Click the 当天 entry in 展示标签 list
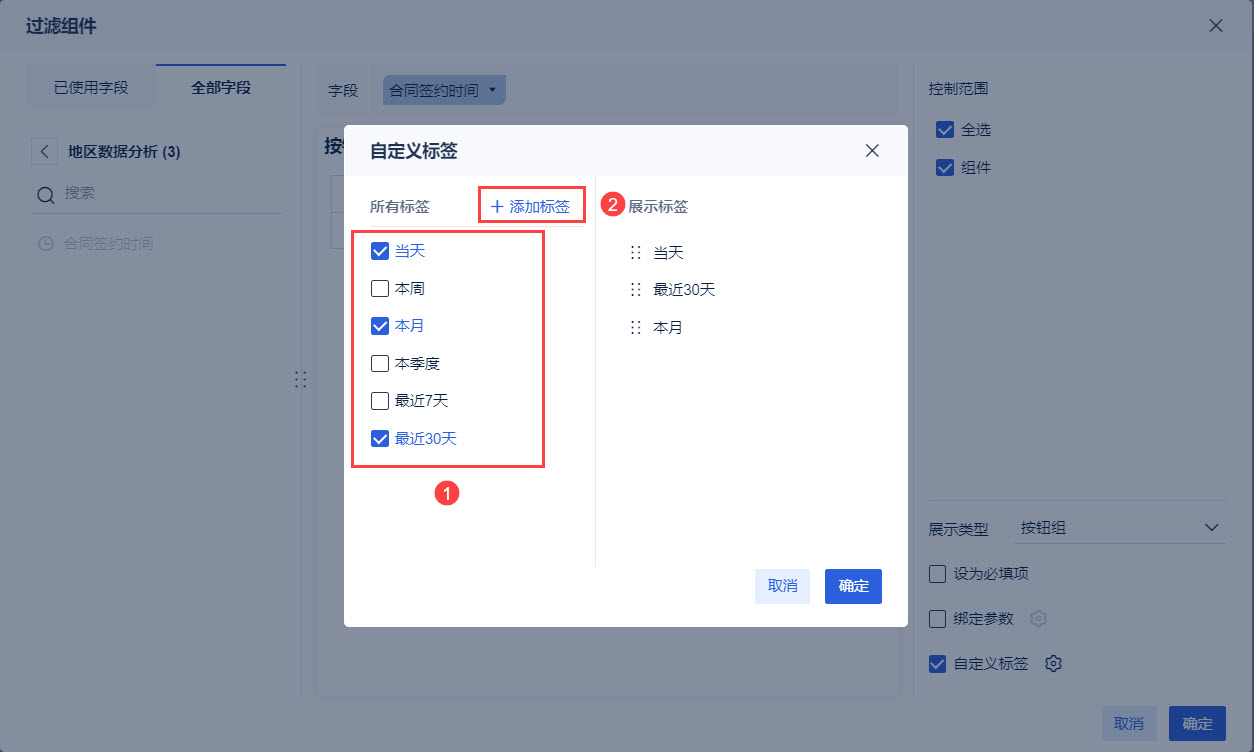The image size is (1254, 752). tap(668, 253)
